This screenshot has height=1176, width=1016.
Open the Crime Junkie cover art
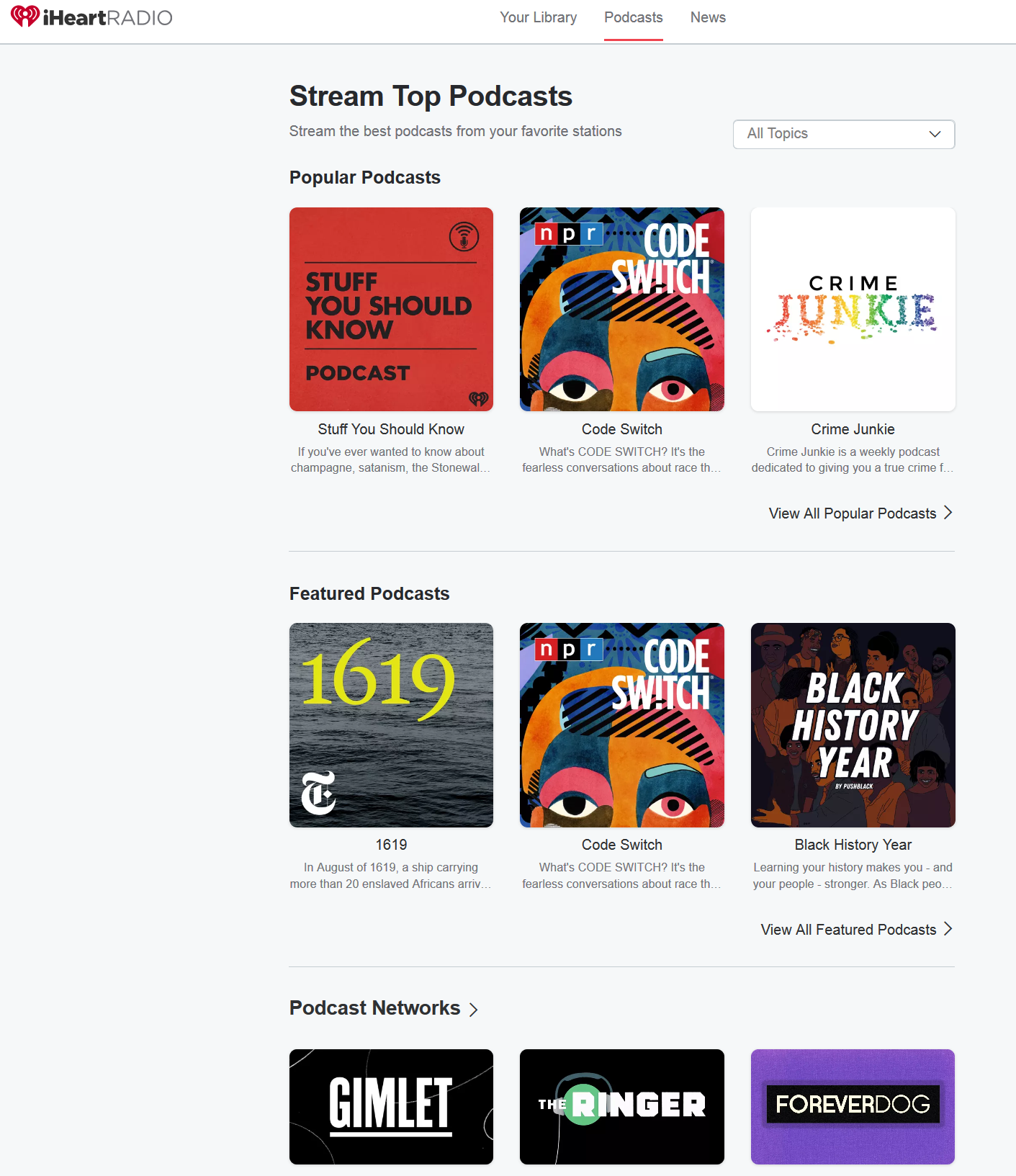coord(853,310)
